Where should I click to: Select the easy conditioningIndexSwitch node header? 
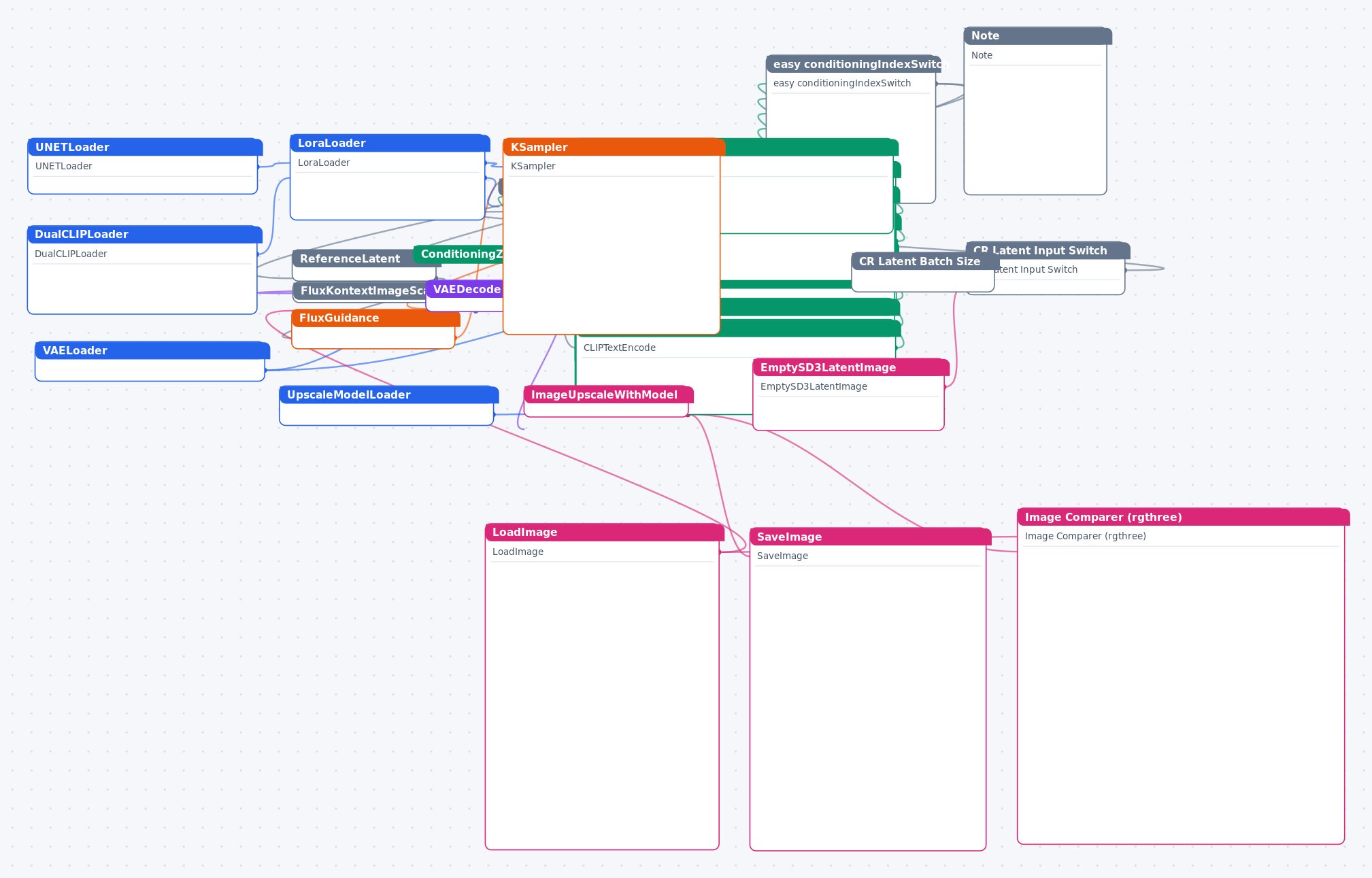854,64
